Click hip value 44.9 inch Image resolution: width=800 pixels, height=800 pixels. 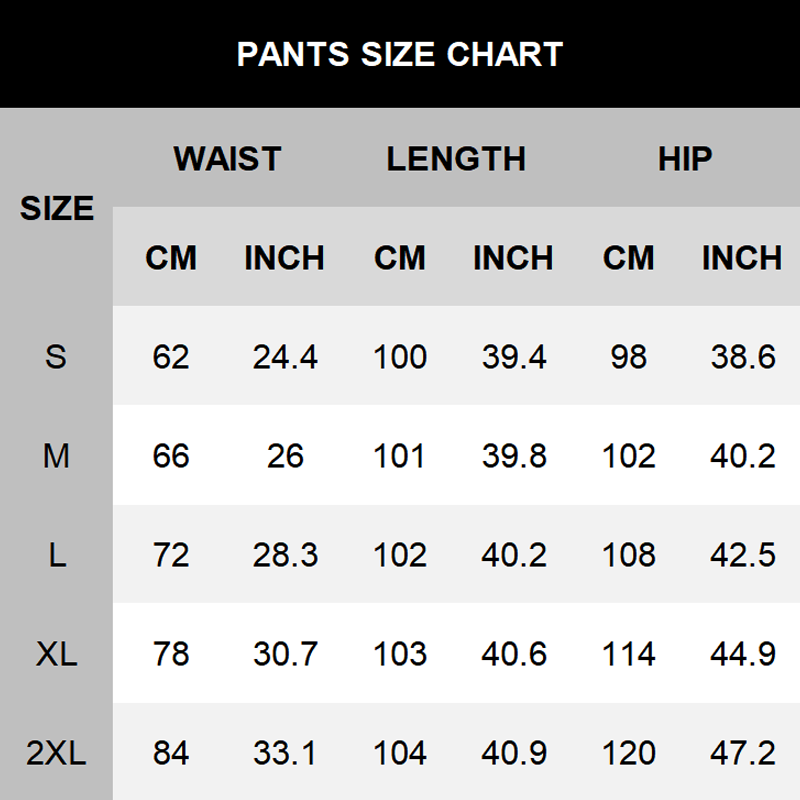pos(743,654)
